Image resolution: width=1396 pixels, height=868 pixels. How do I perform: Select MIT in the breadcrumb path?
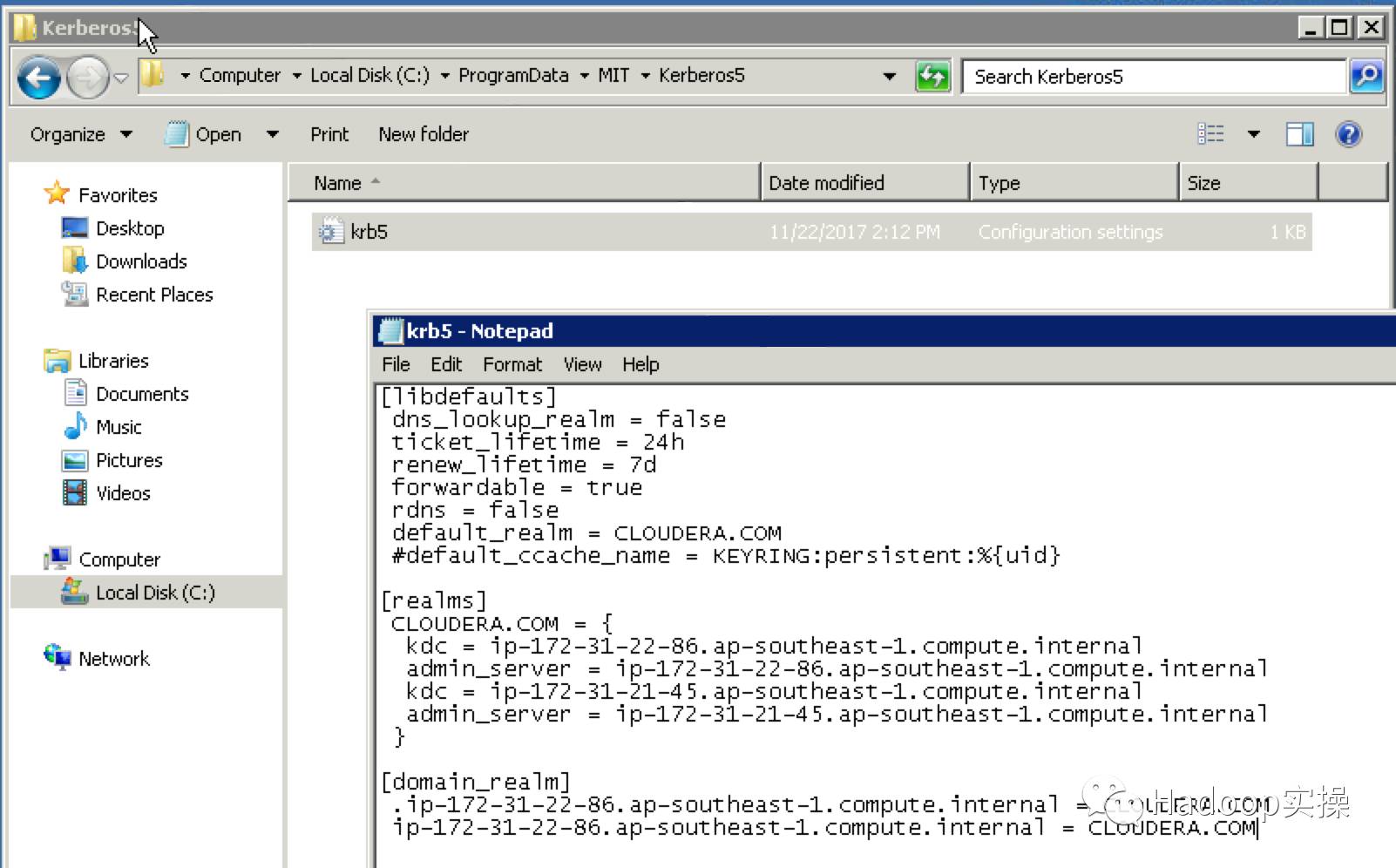coord(613,76)
